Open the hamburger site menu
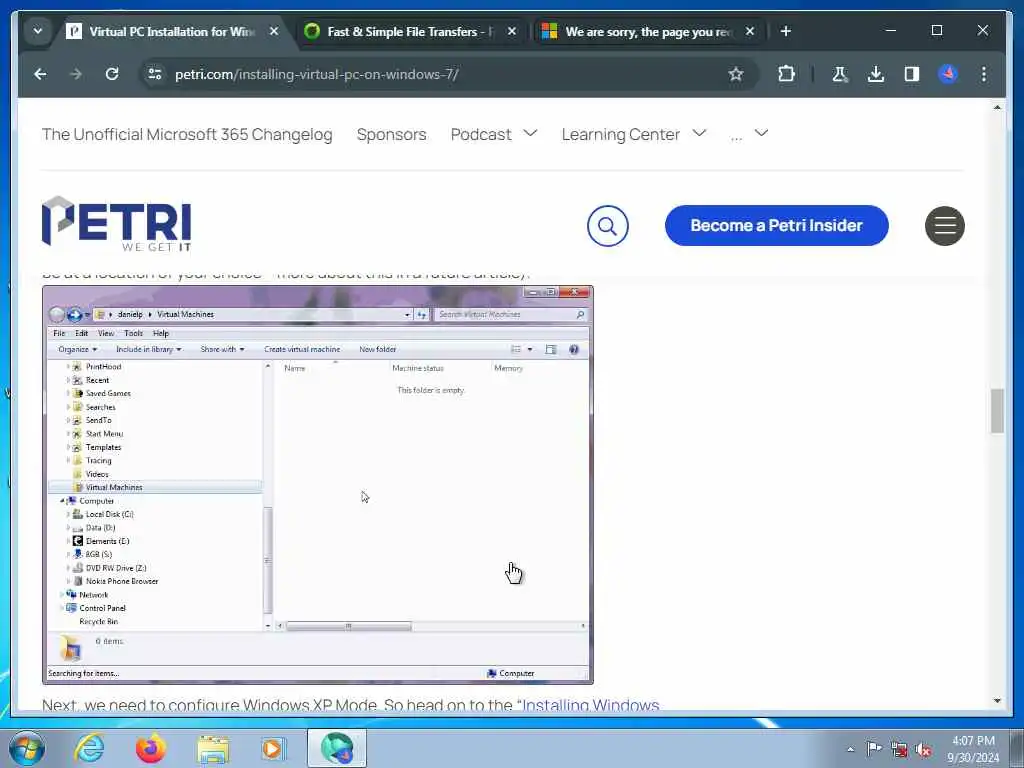 [944, 226]
